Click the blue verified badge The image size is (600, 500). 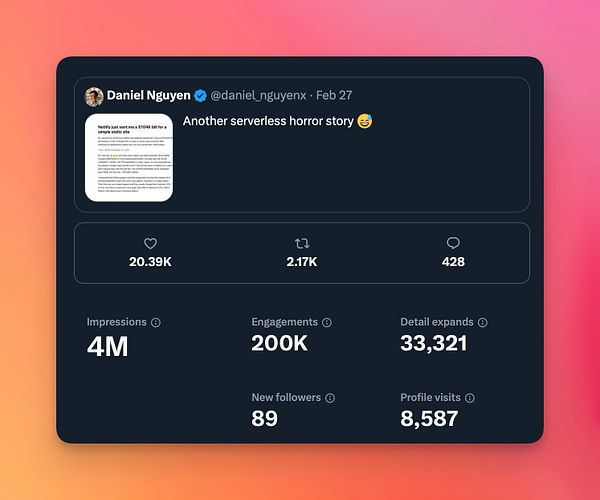200,95
